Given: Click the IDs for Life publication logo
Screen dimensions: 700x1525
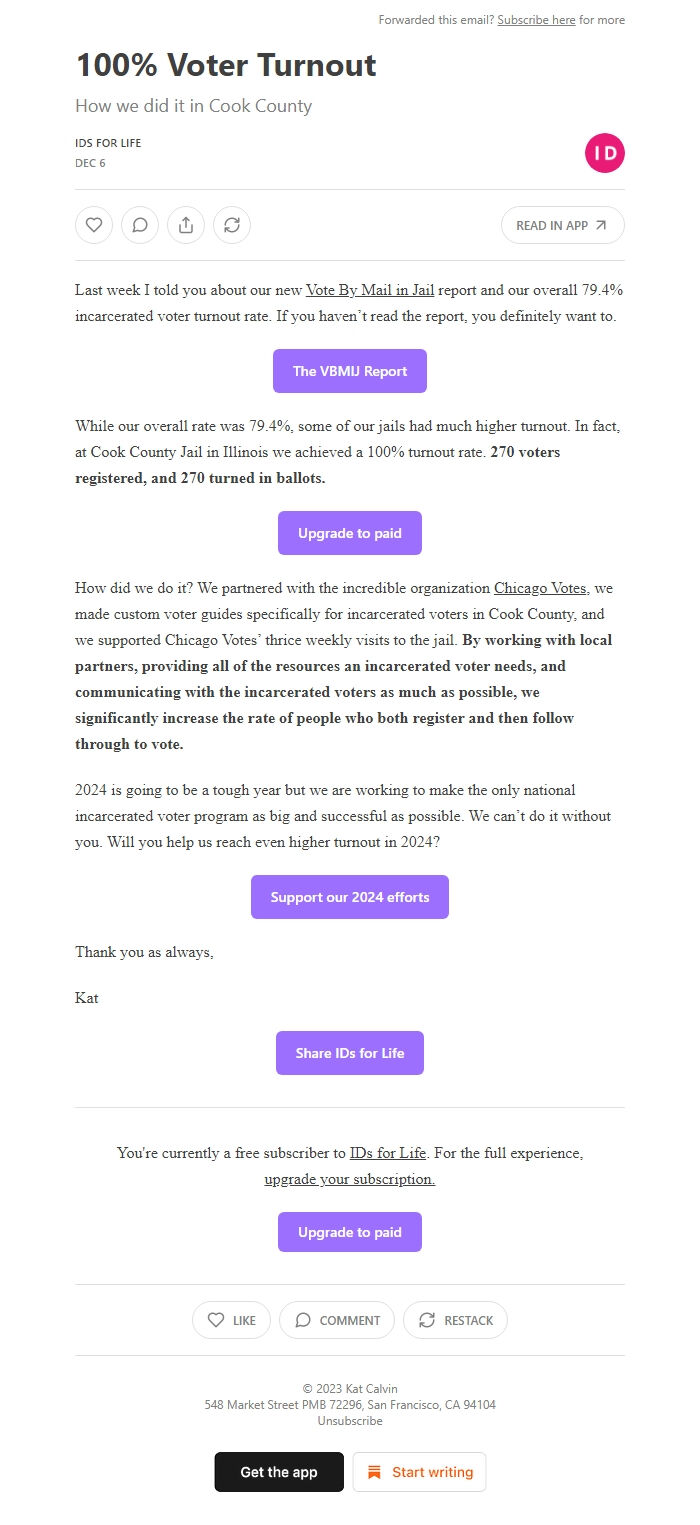Looking at the screenshot, I should point(604,152).
